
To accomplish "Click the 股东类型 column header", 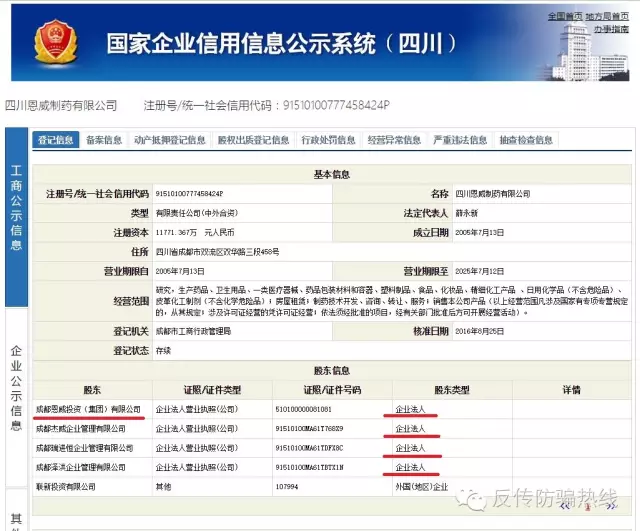I will tap(452, 390).
